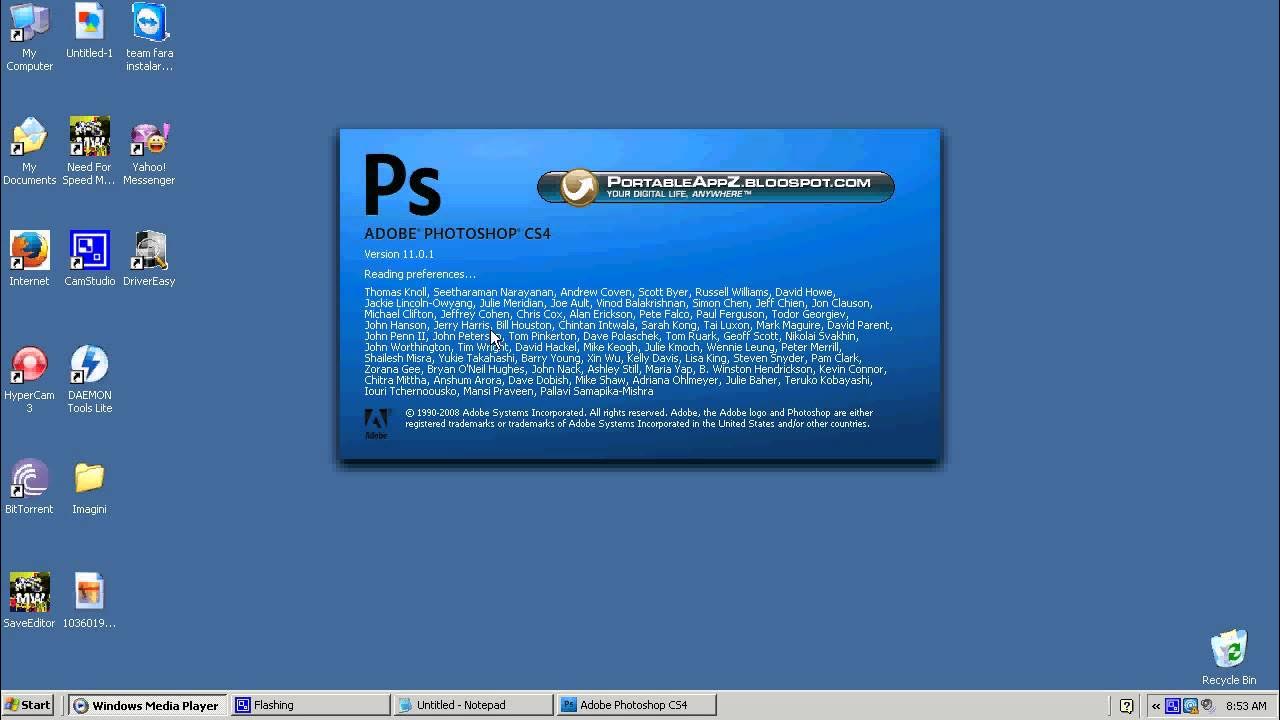Click the wireless network warning tray icon
This screenshot has width=1280, height=720.
coord(1190,706)
